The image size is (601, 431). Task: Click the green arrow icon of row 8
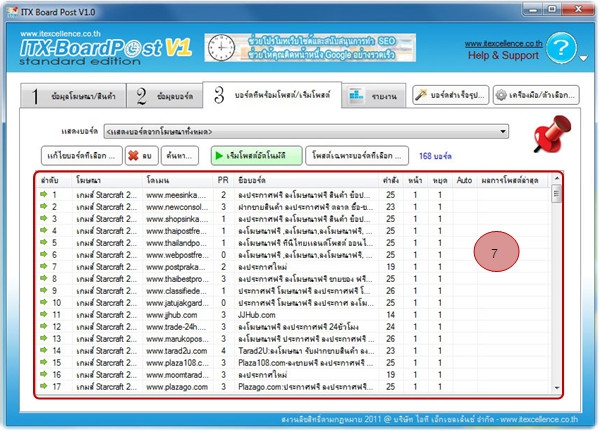(x=44, y=278)
